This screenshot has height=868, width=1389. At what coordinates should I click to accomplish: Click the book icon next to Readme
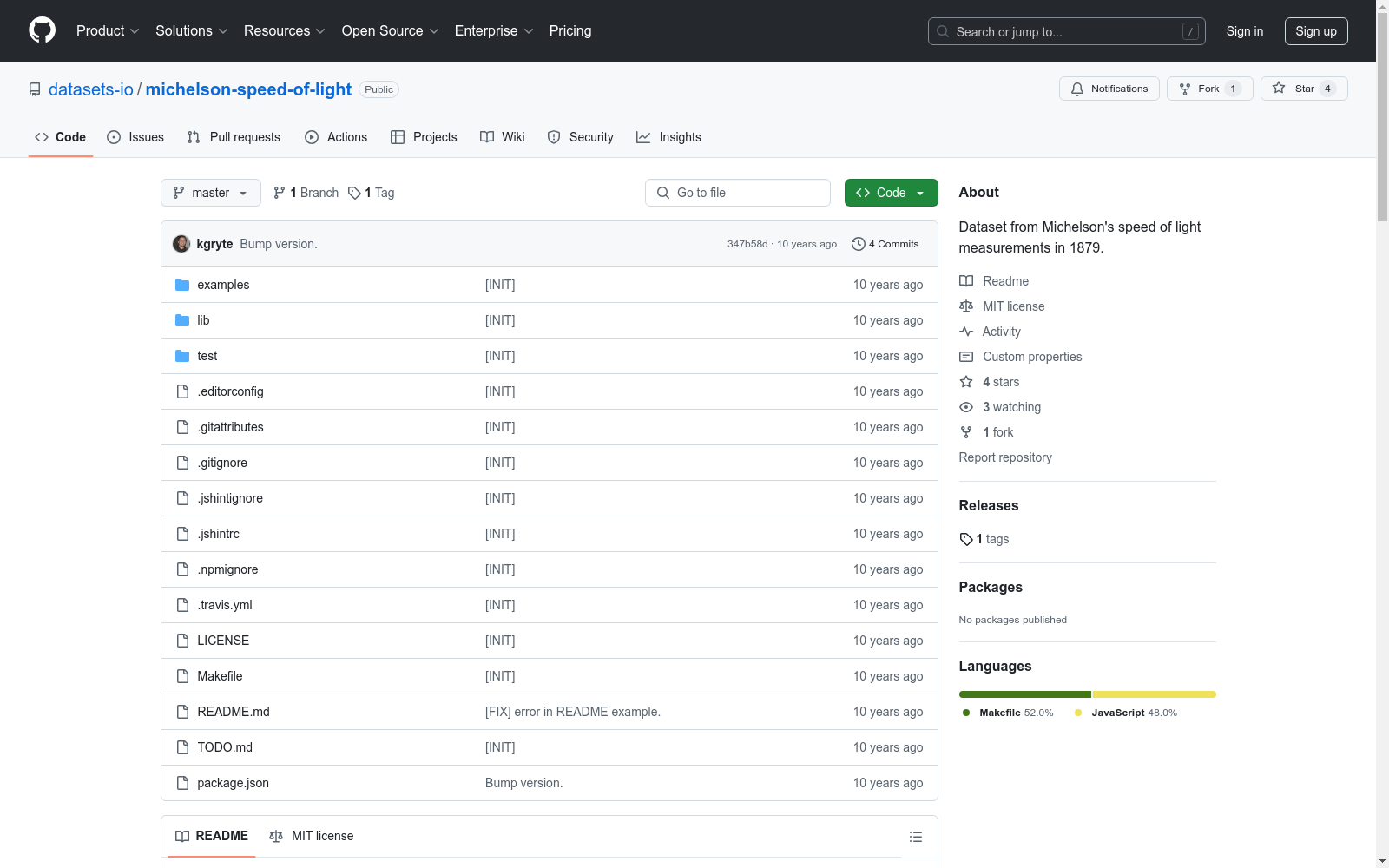click(x=966, y=281)
